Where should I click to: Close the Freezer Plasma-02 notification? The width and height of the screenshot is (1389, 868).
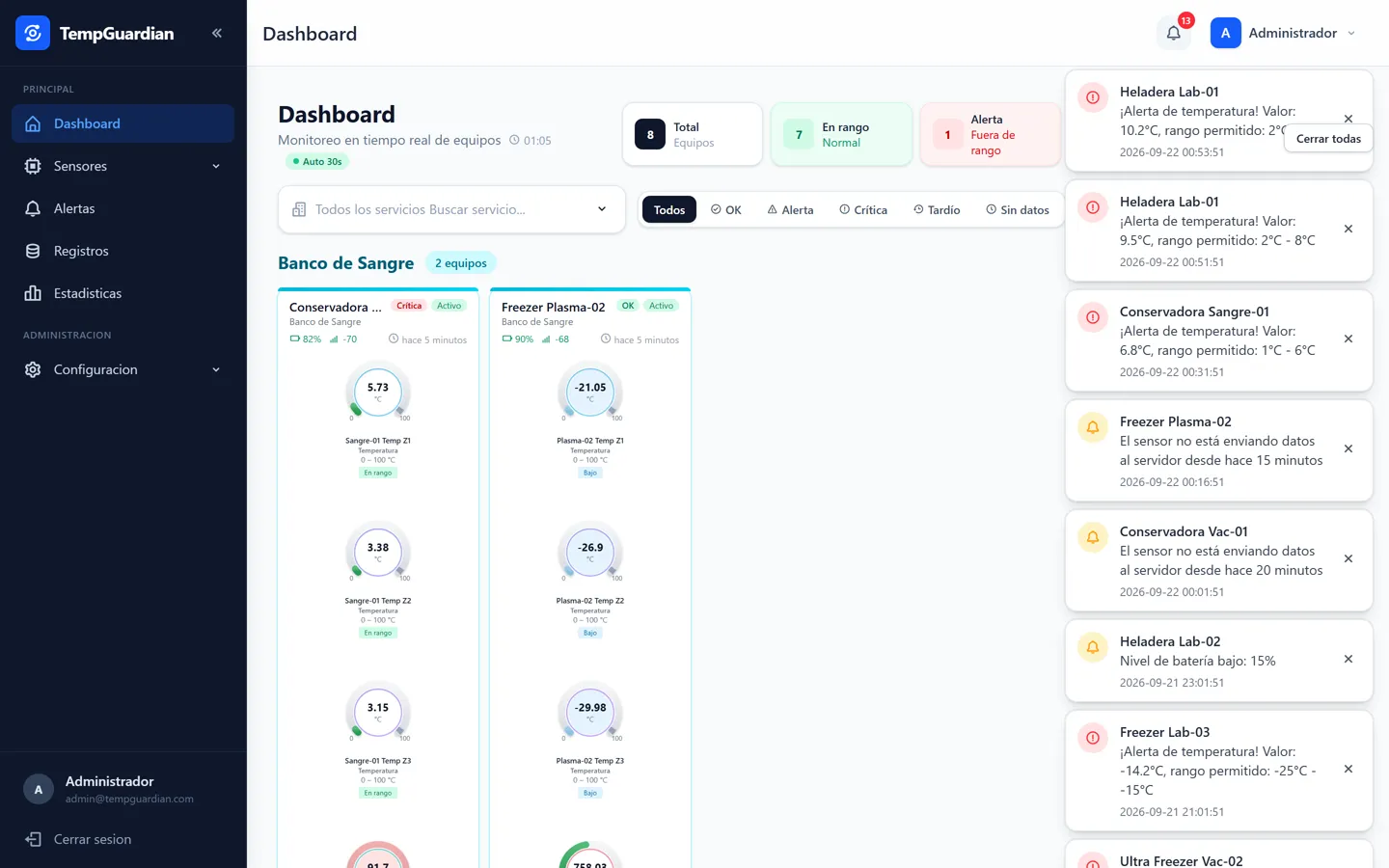pos(1348,449)
